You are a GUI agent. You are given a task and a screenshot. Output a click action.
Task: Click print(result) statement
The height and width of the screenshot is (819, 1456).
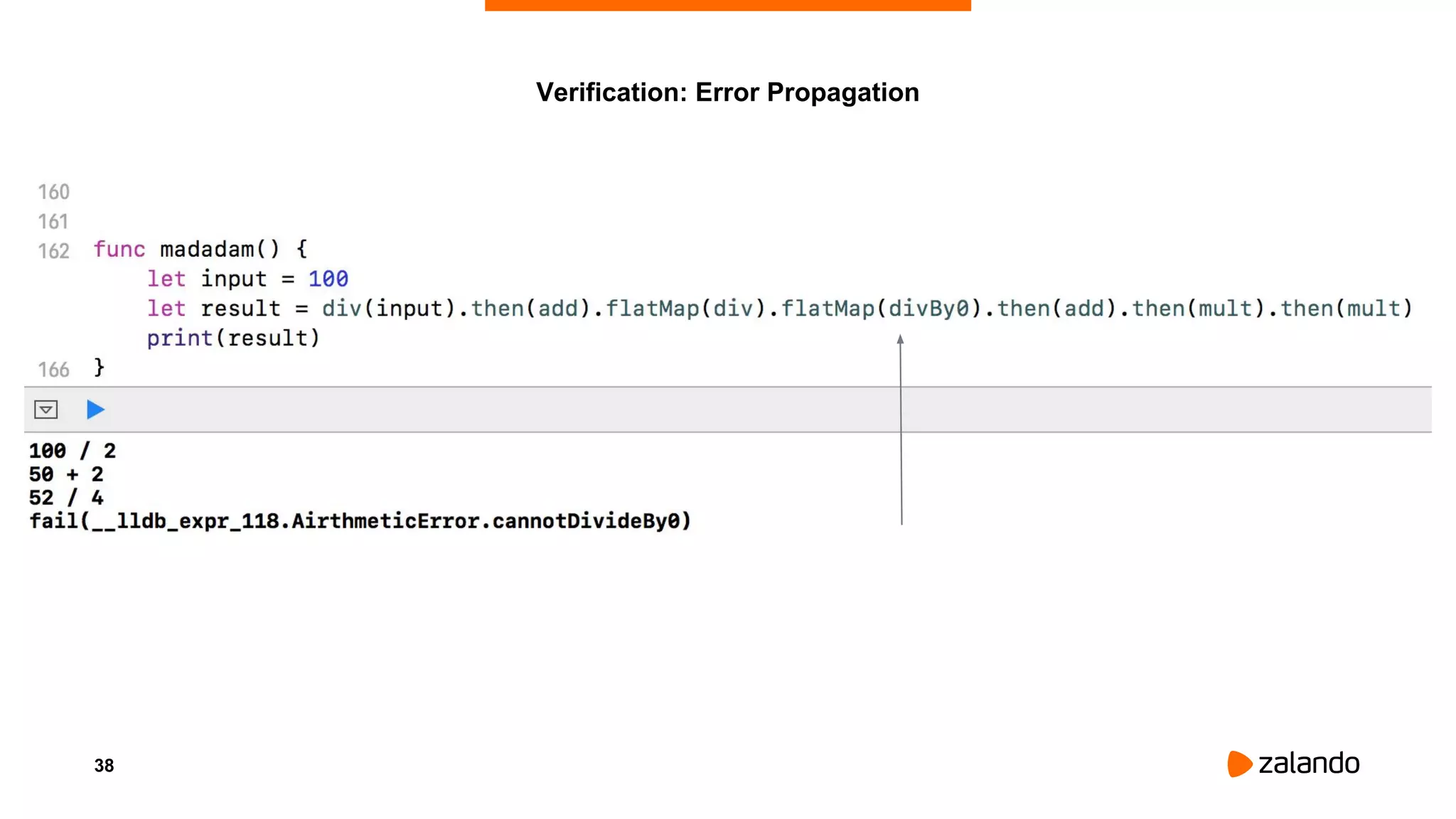(233, 338)
